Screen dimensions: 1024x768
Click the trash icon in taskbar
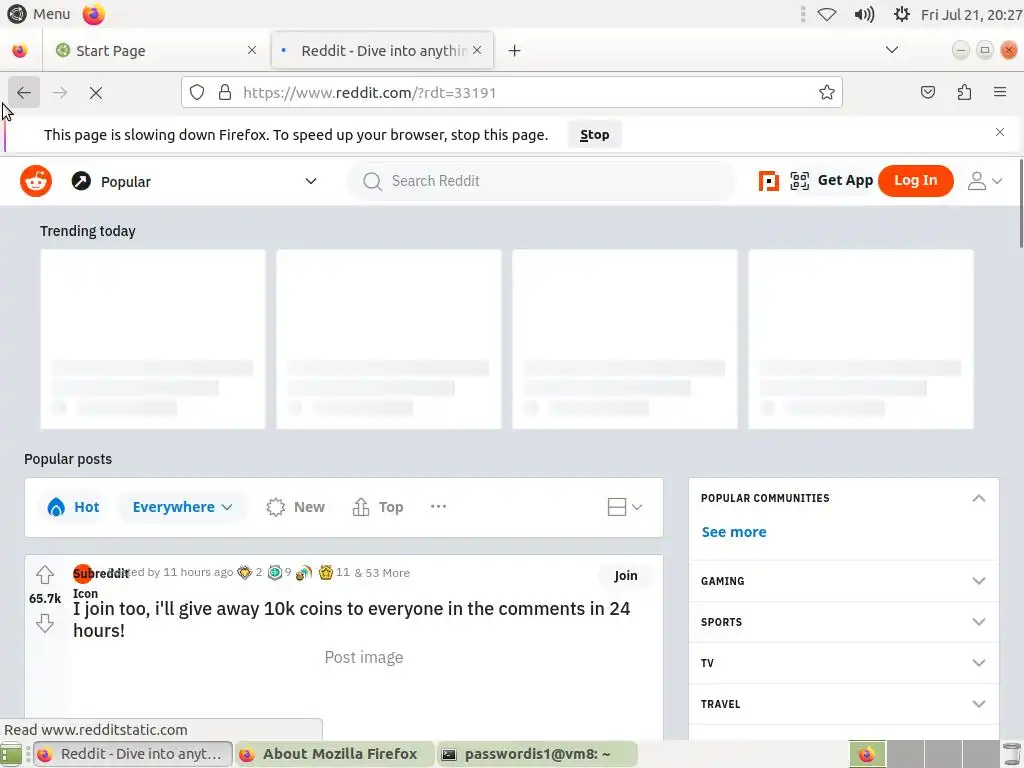pyautogui.click(x=1012, y=754)
